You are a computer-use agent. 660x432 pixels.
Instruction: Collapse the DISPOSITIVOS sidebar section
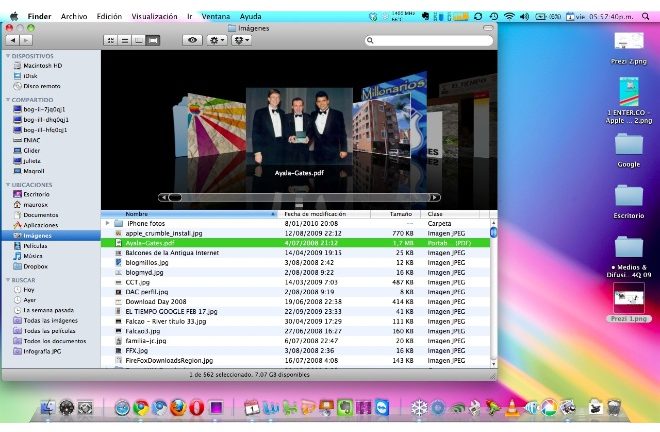click(8, 56)
